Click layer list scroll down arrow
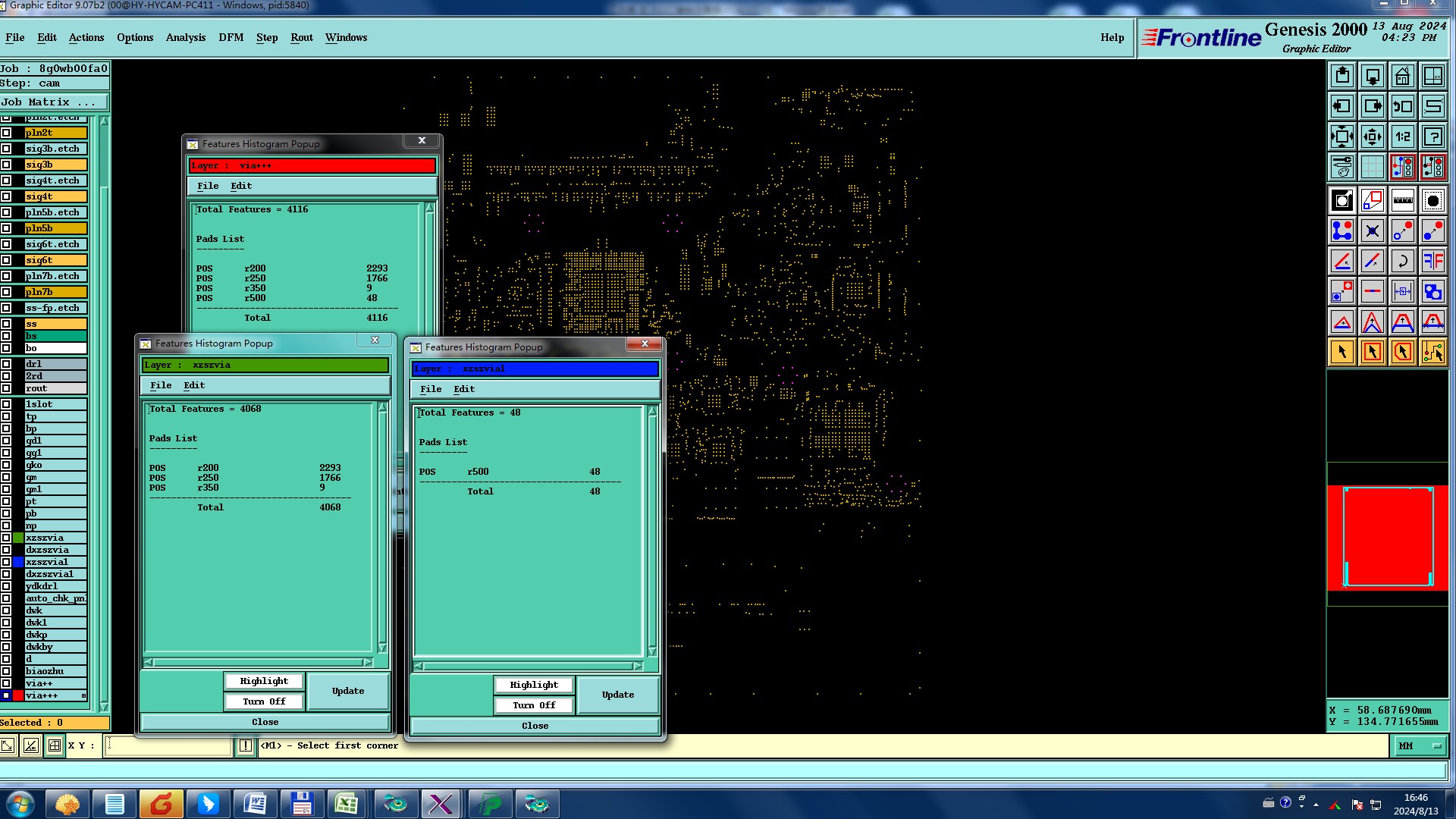The height and width of the screenshot is (819, 1456). pos(104,707)
